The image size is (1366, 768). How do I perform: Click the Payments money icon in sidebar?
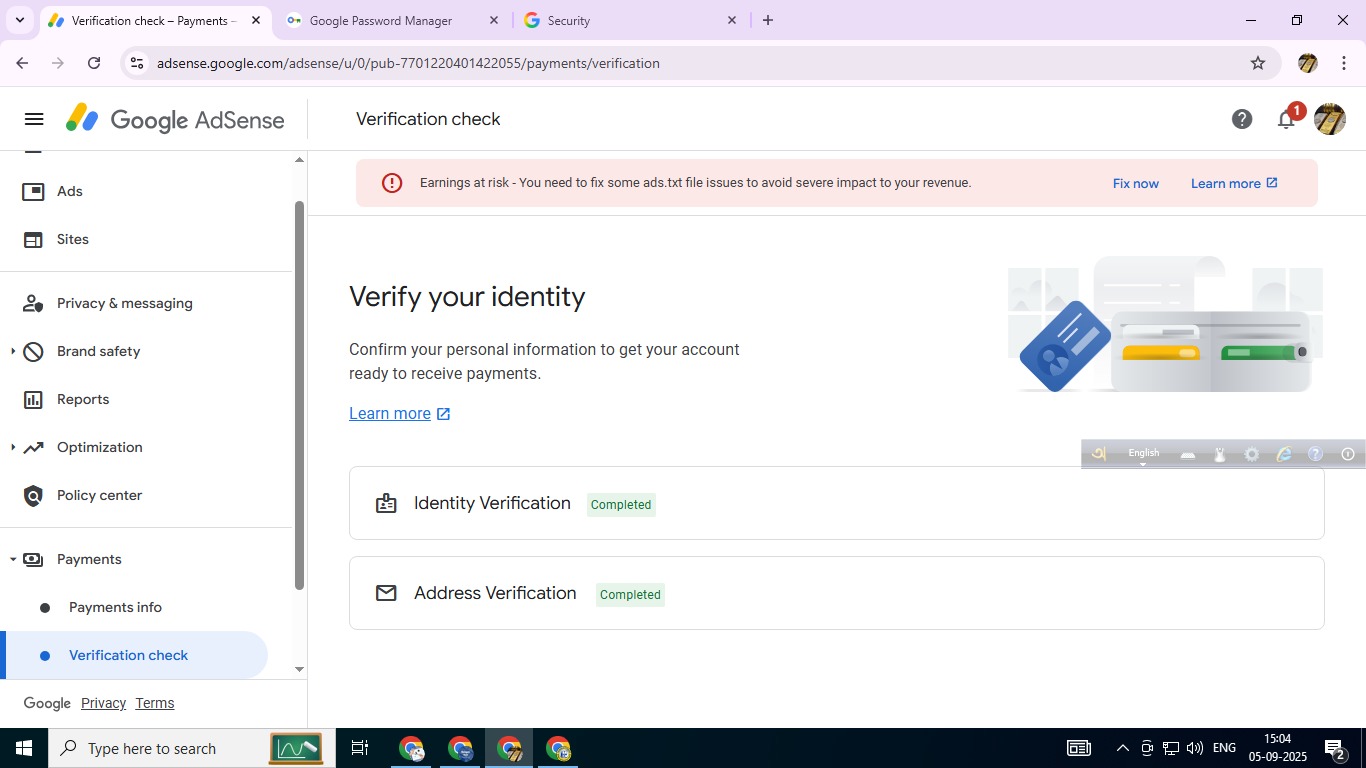click(33, 559)
